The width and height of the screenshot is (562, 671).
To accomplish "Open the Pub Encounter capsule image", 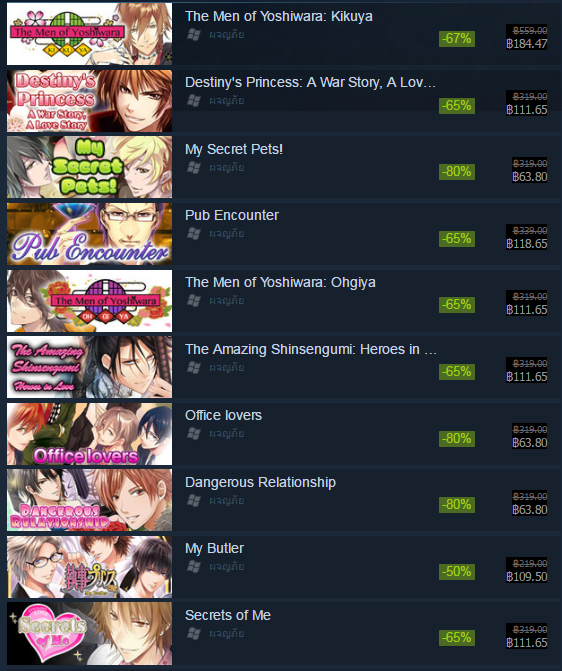I will [89, 234].
